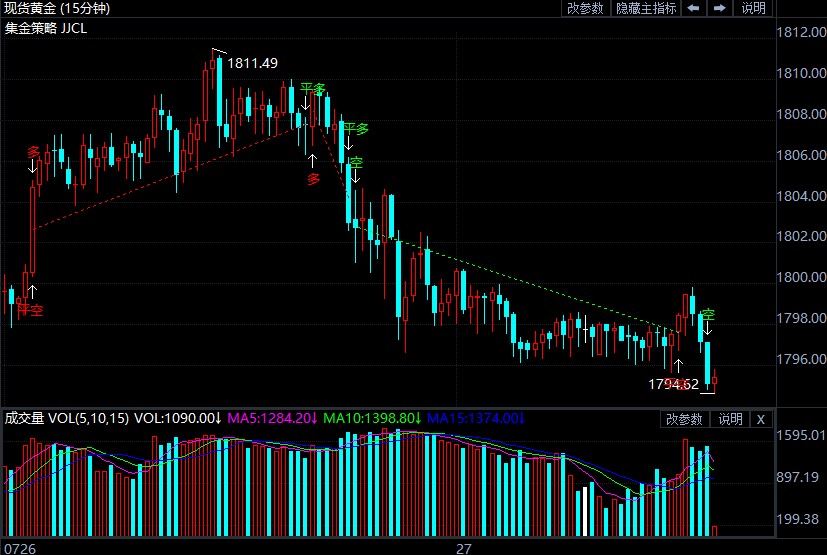
Task: Click the 1794.62 low price label
Action: click(674, 384)
